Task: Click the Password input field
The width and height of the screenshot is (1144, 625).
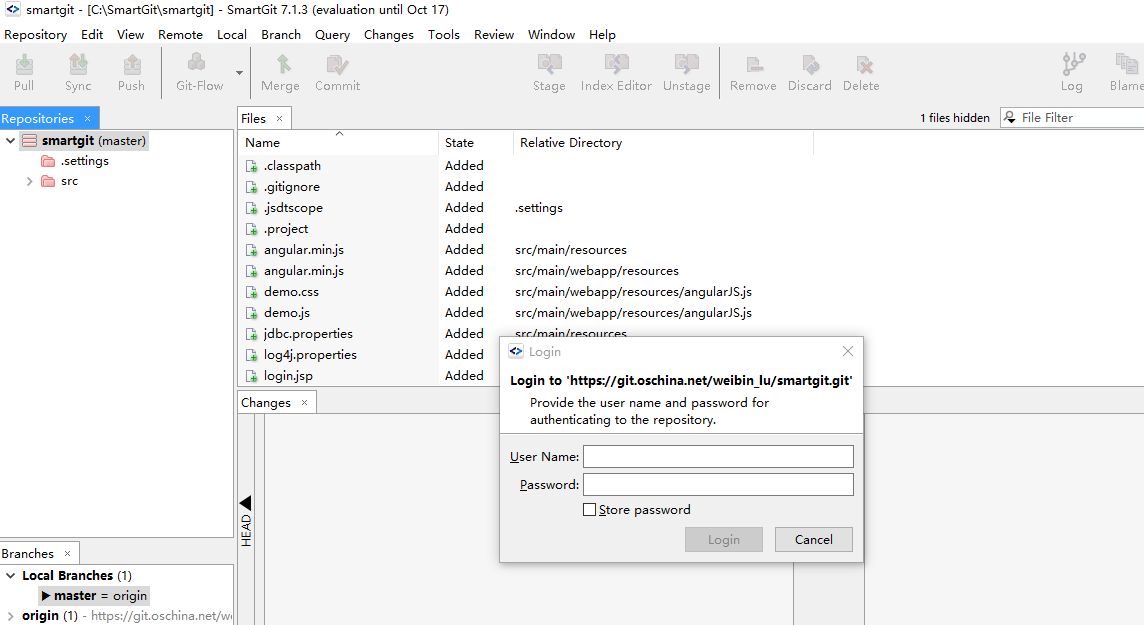Action: pos(718,485)
